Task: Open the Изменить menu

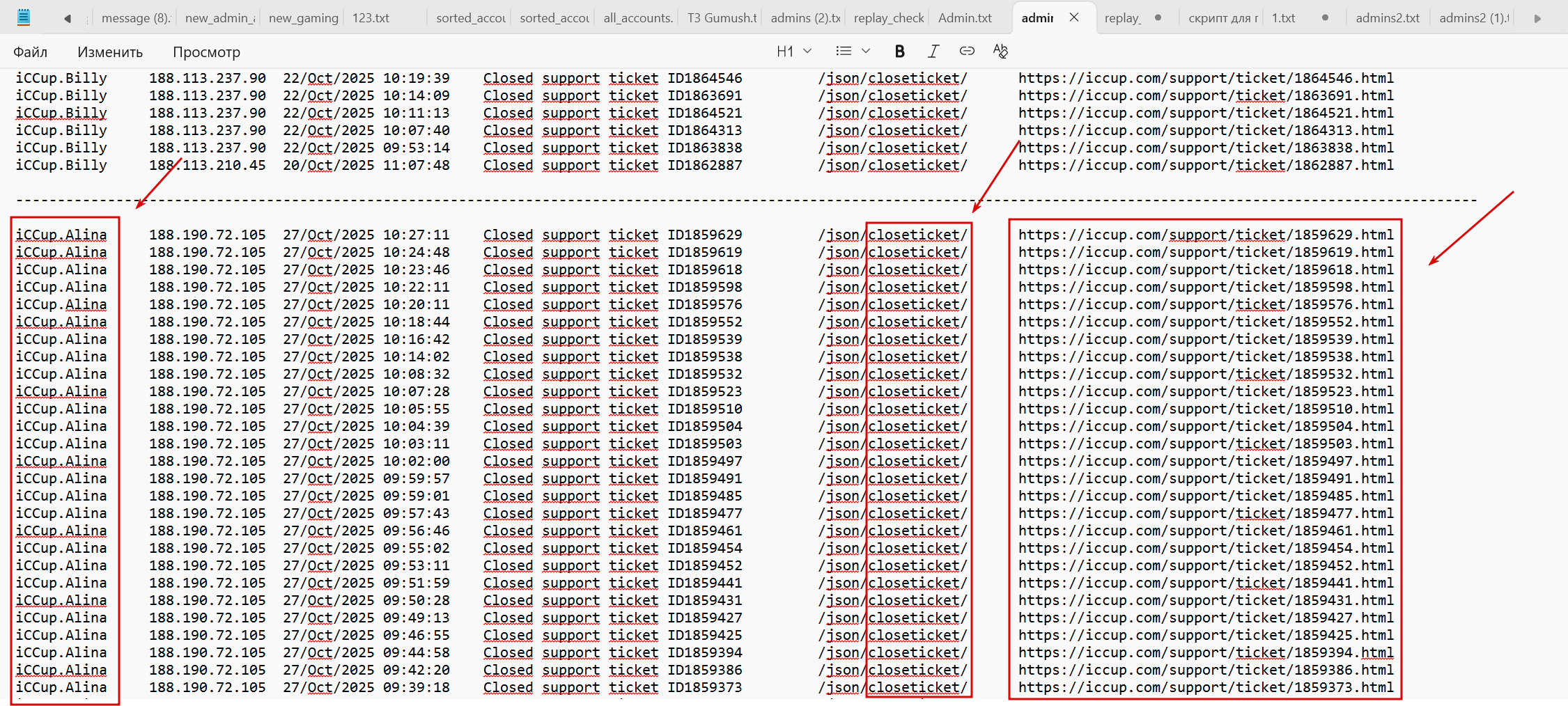Action: tap(110, 52)
